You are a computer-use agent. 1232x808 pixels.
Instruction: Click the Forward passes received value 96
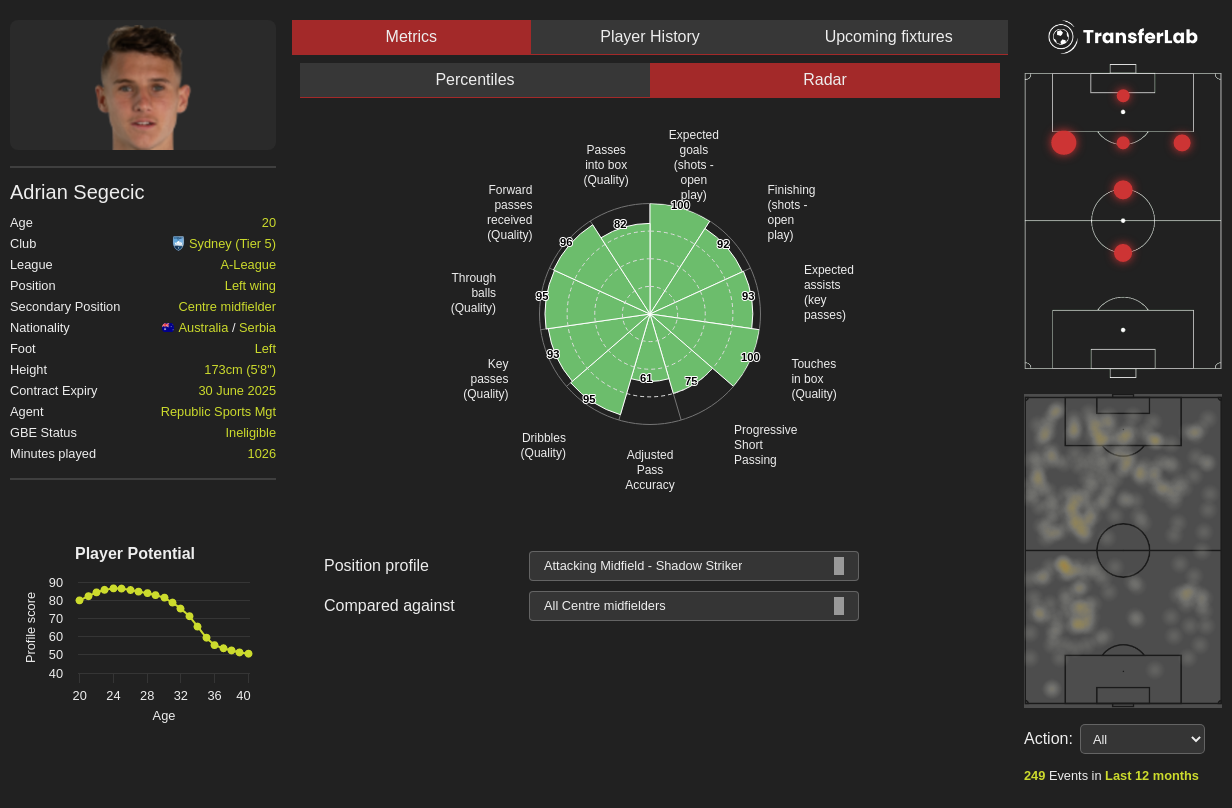[x=566, y=242]
